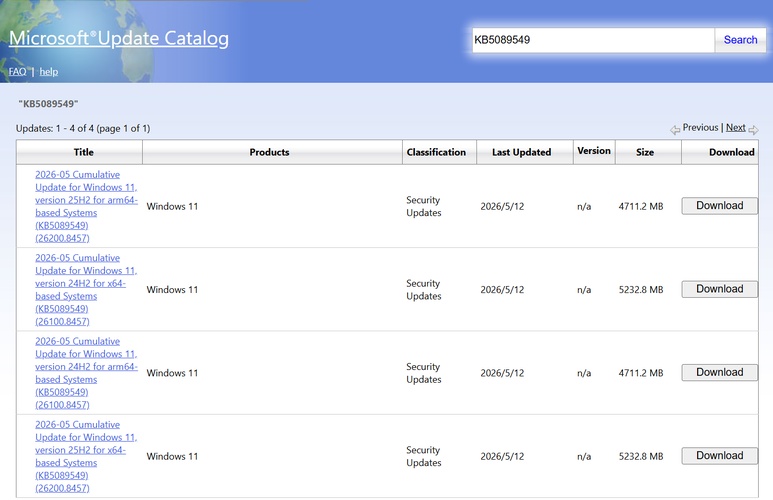Open the 24H2 x64 update (26100.8457) title link
773x500 pixels.
(x=86, y=289)
